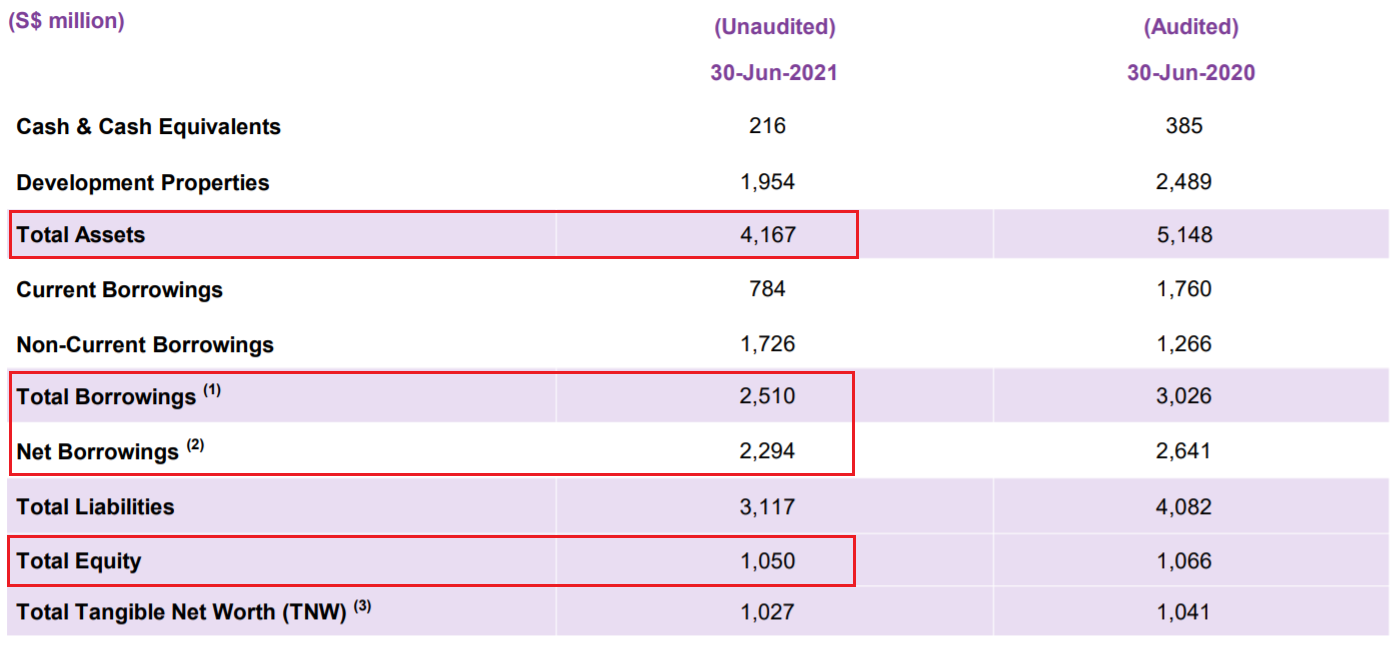Click the Total Assets value 4,167
The image size is (1398, 647).
click(x=767, y=235)
